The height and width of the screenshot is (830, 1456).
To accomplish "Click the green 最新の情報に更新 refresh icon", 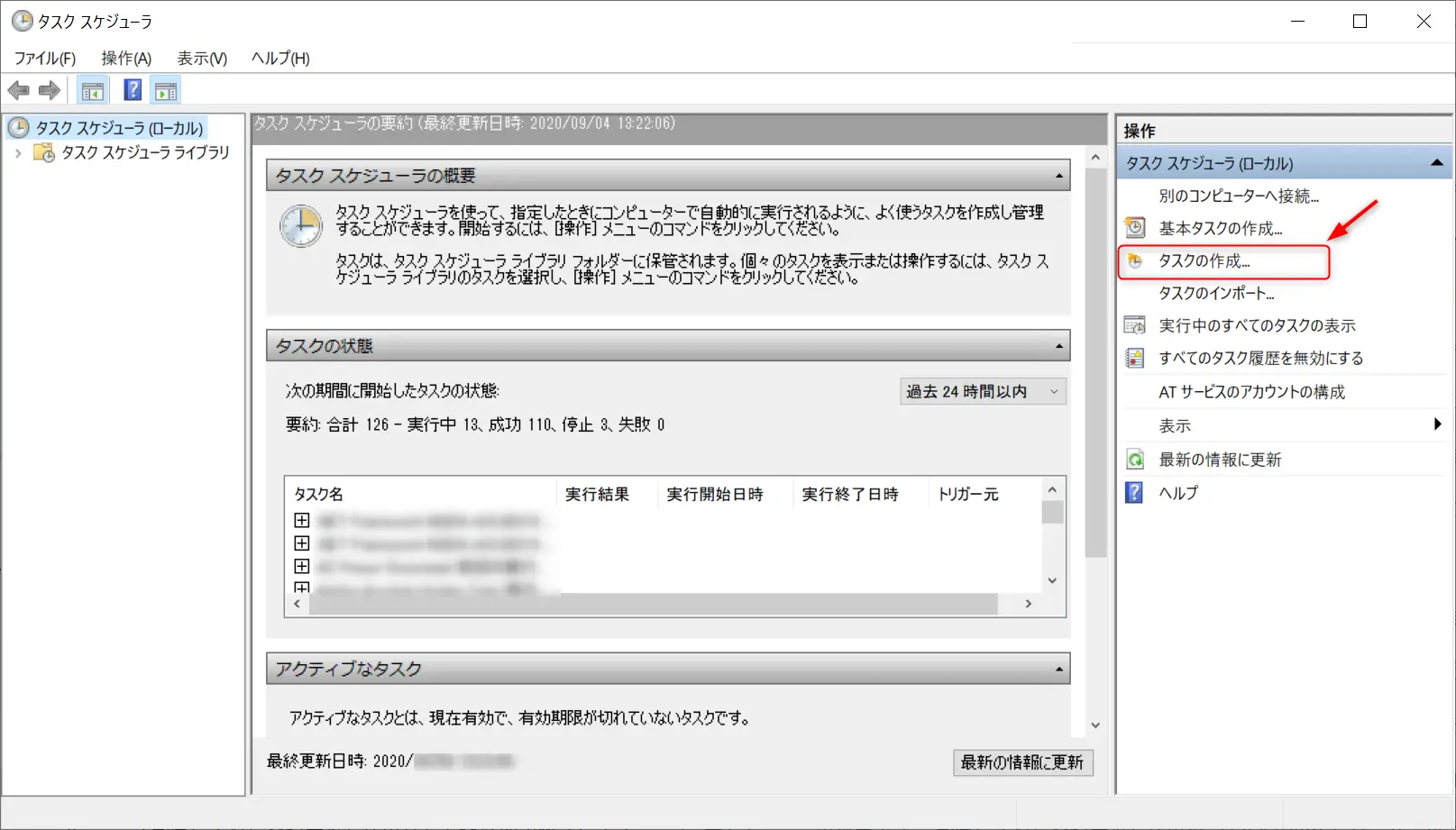I will click(1135, 460).
